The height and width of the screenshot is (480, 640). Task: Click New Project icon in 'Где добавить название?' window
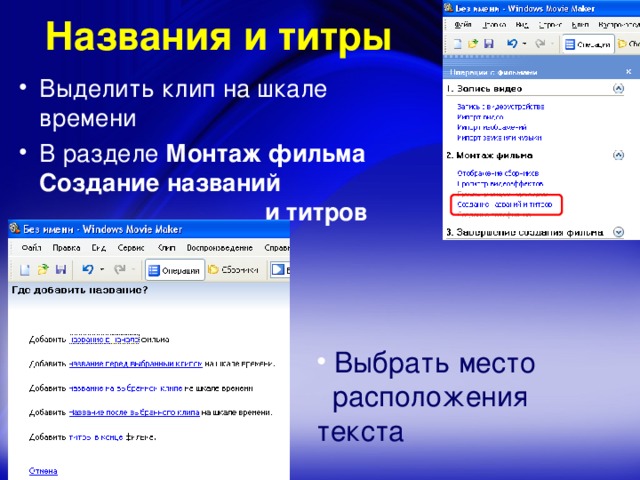pos(25,270)
